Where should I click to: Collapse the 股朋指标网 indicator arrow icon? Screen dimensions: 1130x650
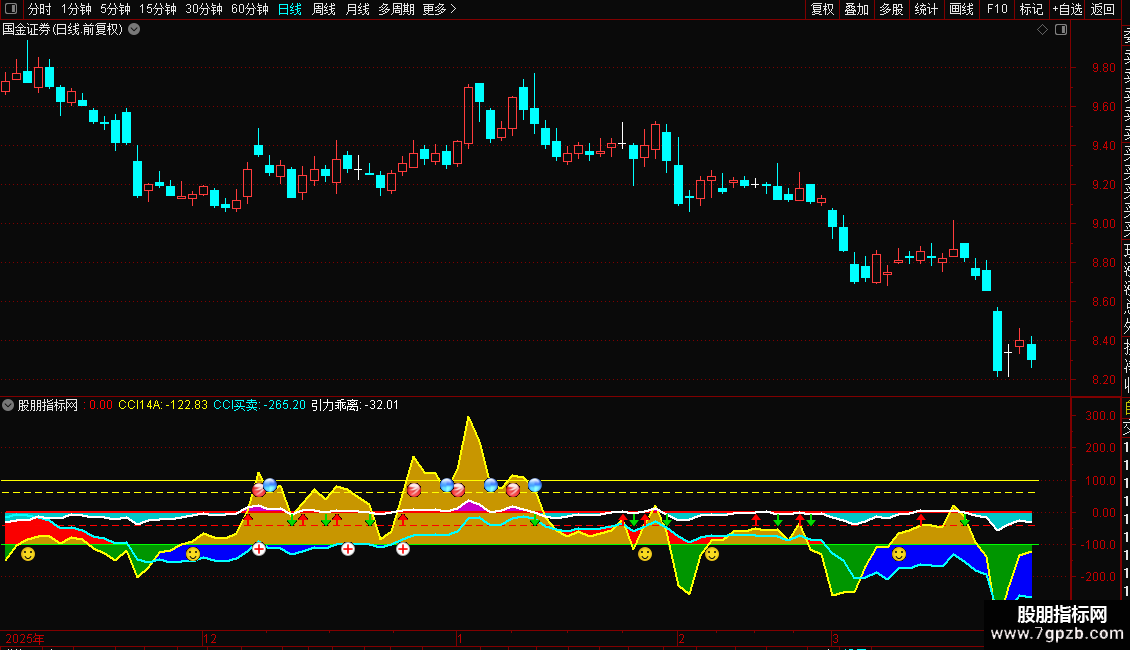8,405
